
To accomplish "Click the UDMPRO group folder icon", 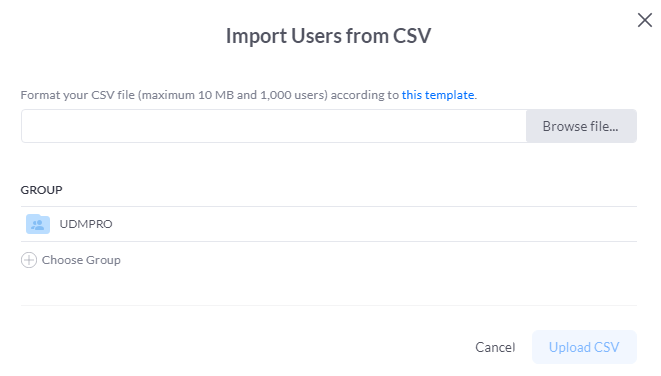I will point(38,224).
